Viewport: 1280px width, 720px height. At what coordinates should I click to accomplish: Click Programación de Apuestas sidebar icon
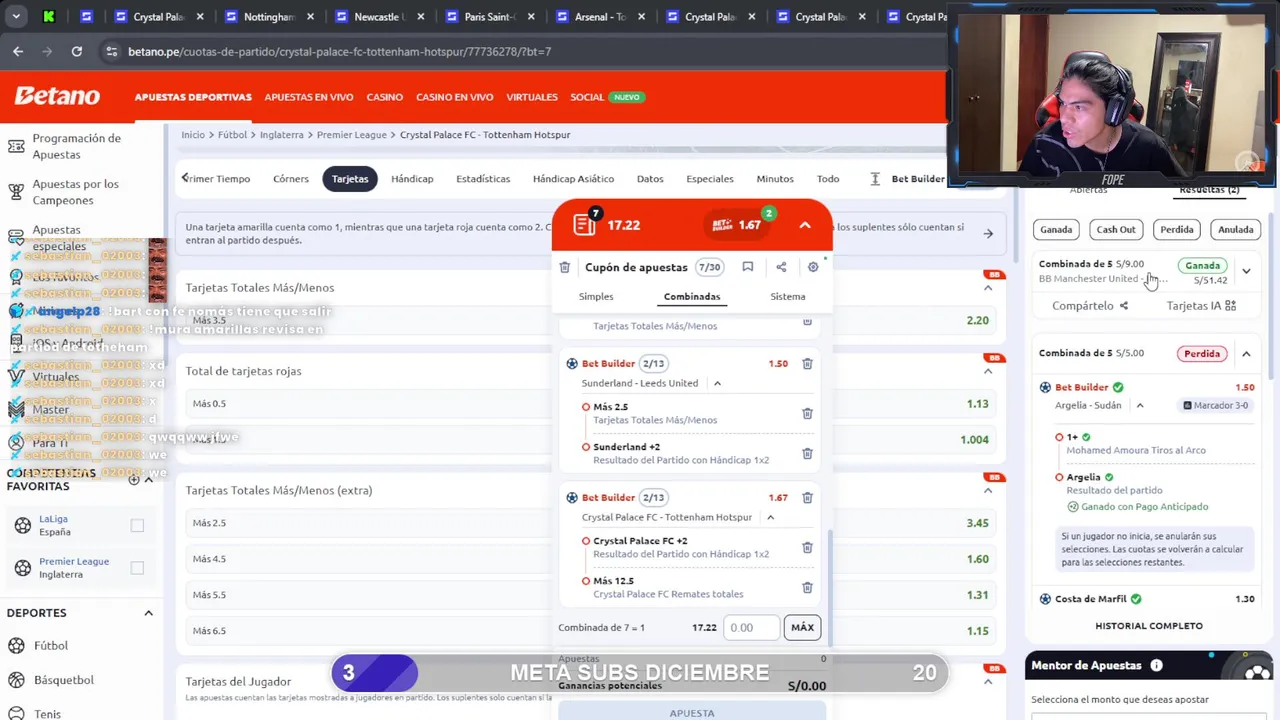(x=16, y=146)
